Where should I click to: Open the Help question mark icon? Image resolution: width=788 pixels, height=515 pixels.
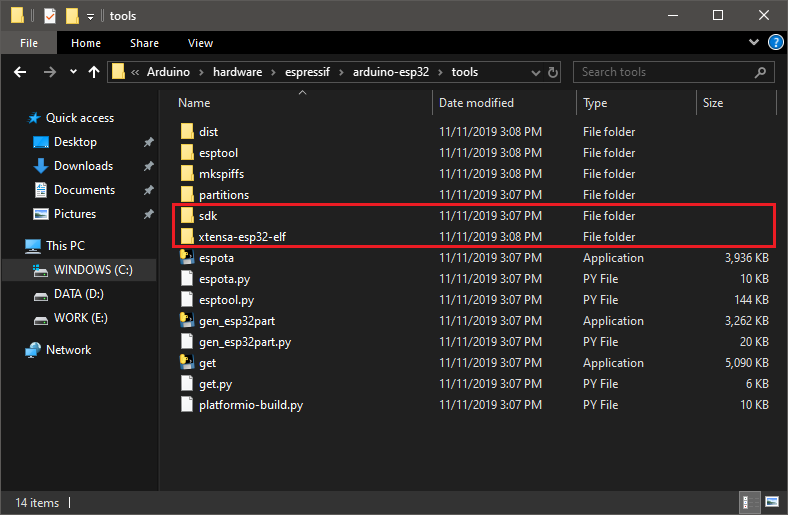[775, 43]
